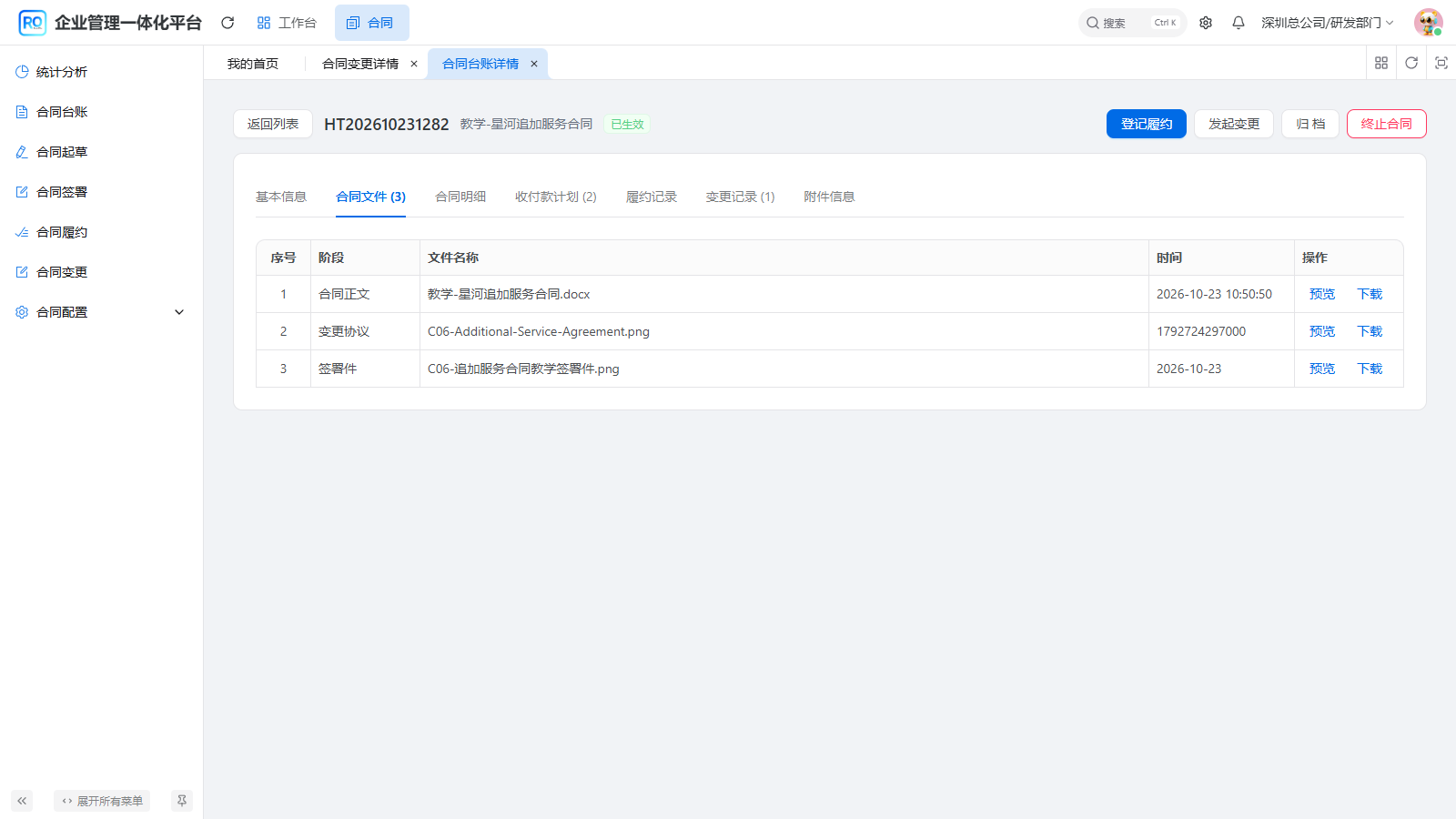The image size is (1456, 819).
Task: Select the 合同 top menu
Action: coord(371,23)
